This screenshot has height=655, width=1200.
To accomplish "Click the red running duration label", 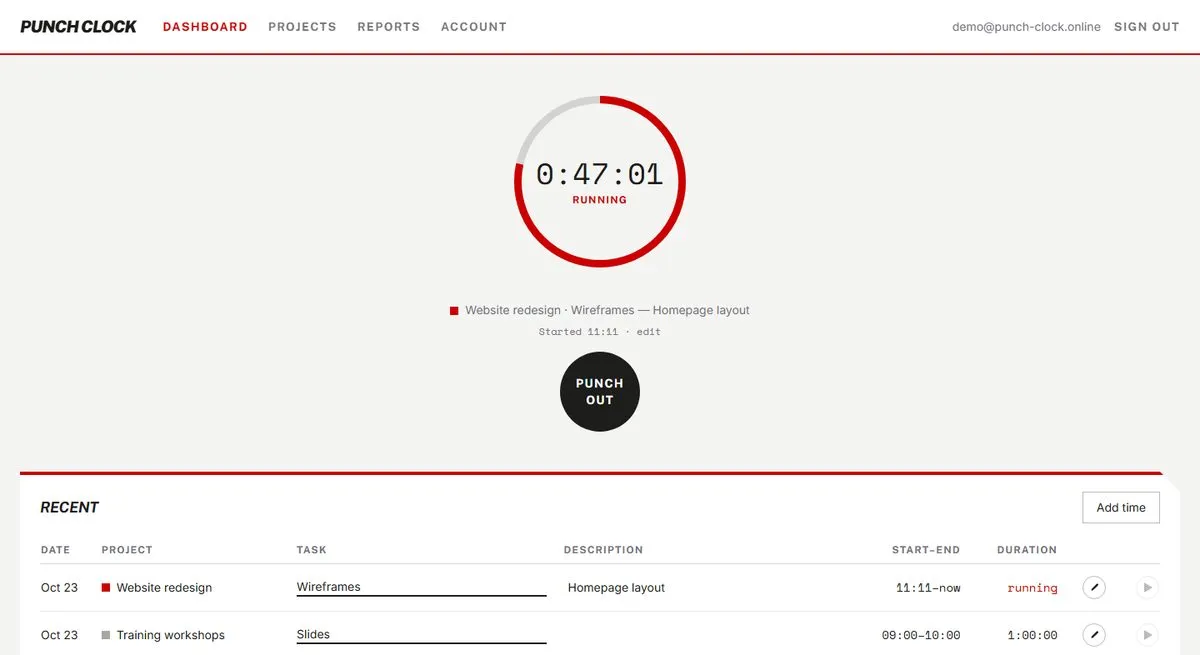I will pyautogui.click(x=1032, y=588).
